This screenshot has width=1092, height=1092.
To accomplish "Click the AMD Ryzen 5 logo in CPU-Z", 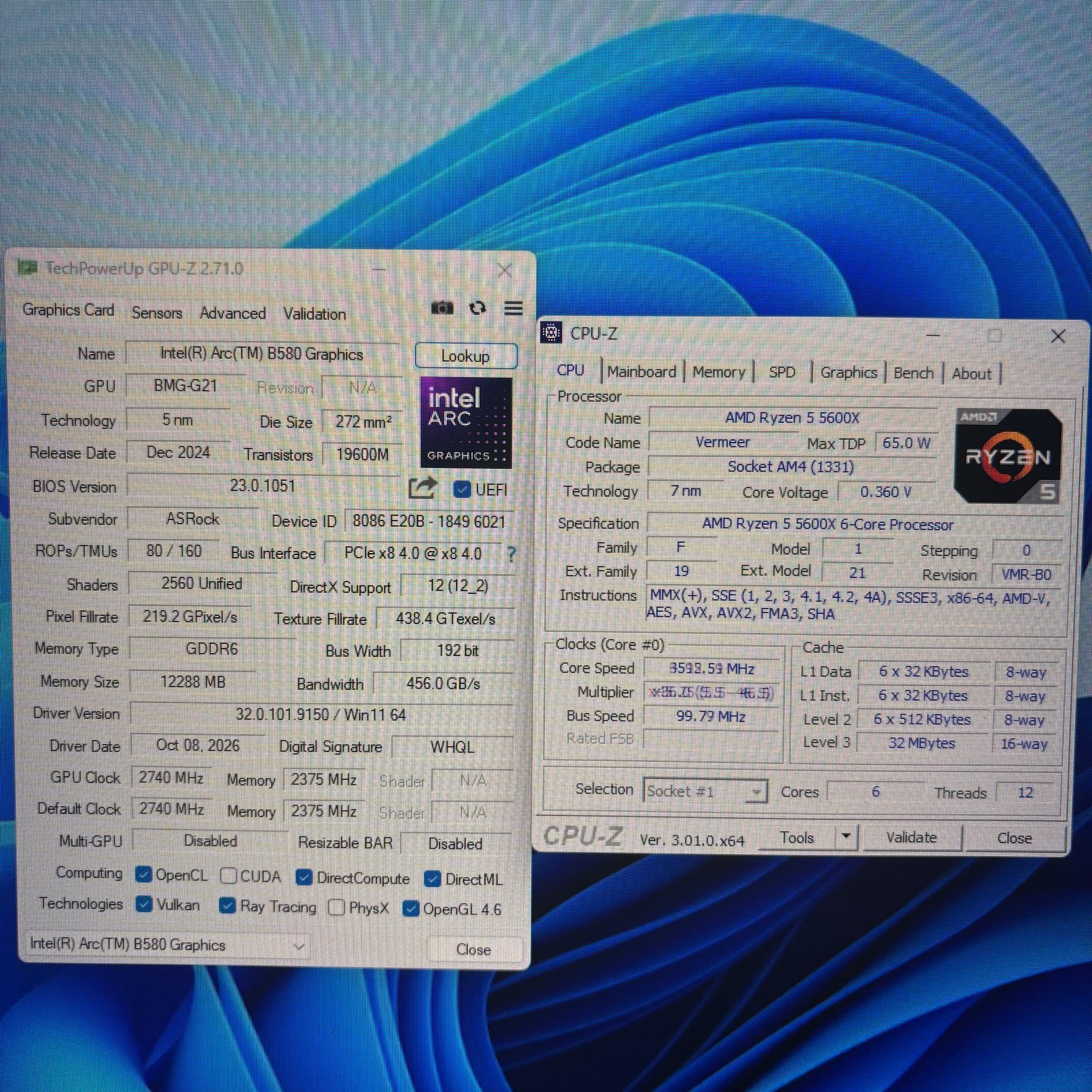I will coord(1008,455).
